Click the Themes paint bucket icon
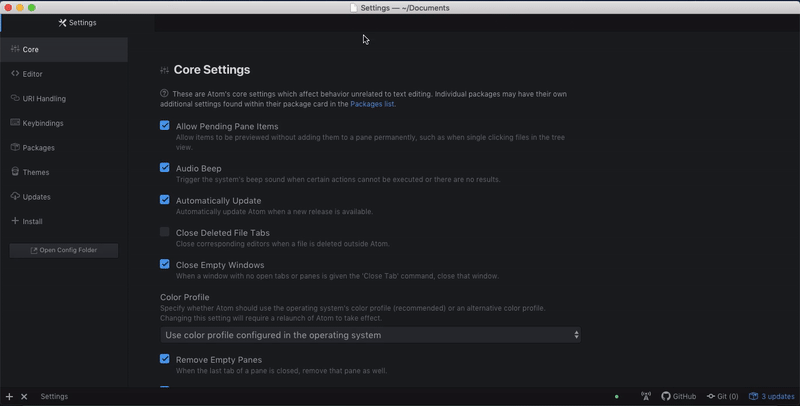The image size is (800, 406). pyautogui.click(x=15, y=171)
